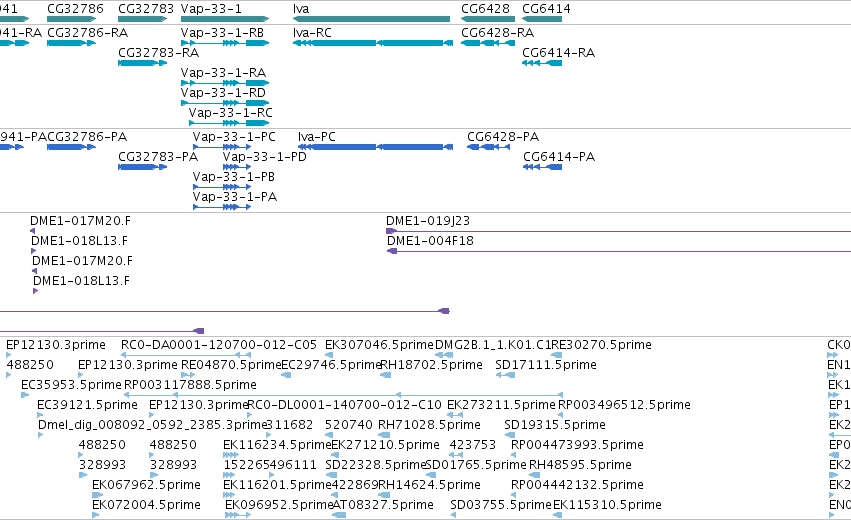Click the Vap-33-1-RB transcript label

click(222, 33)
